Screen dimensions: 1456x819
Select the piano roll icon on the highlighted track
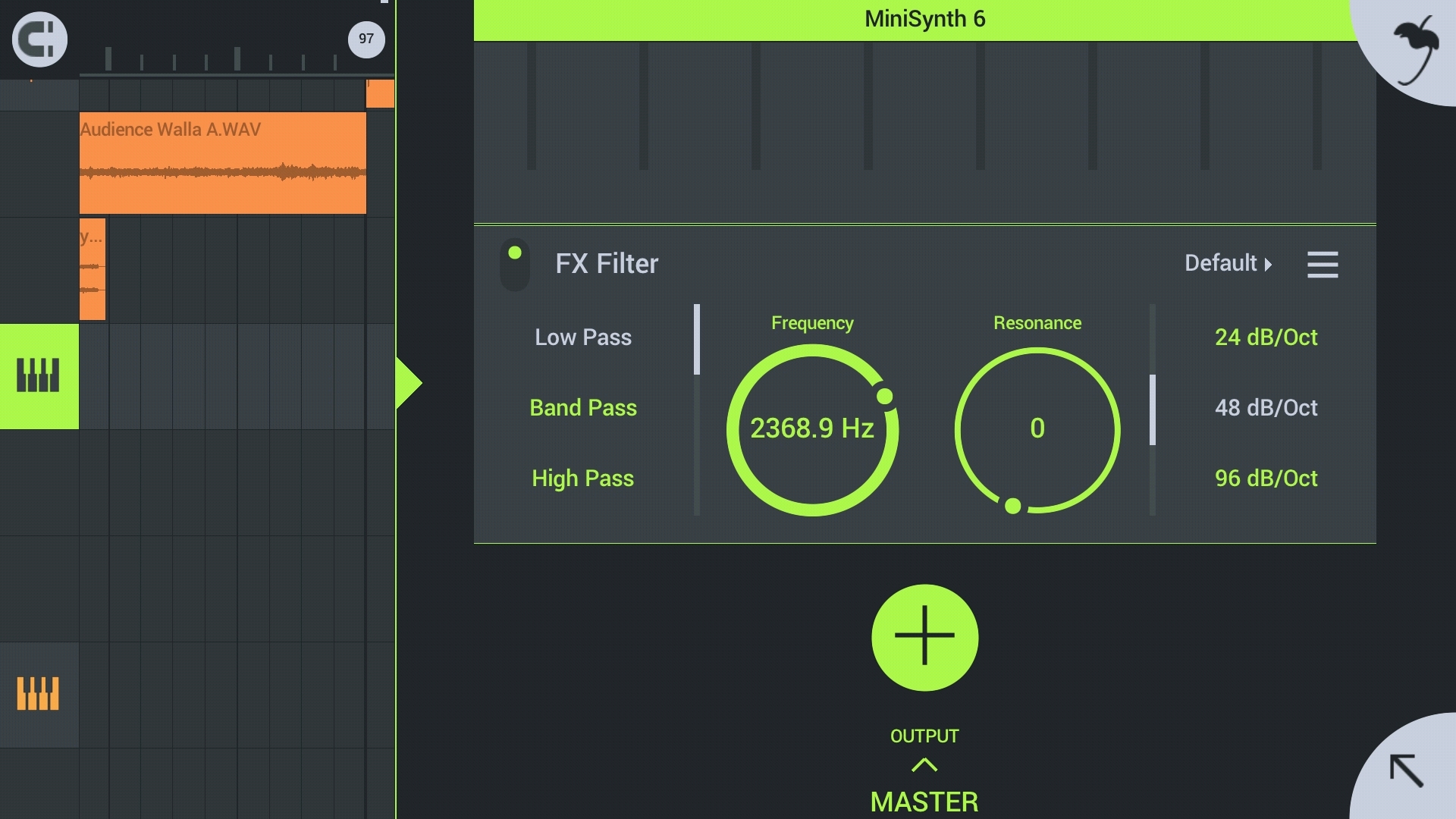click(x=39, y=375)
